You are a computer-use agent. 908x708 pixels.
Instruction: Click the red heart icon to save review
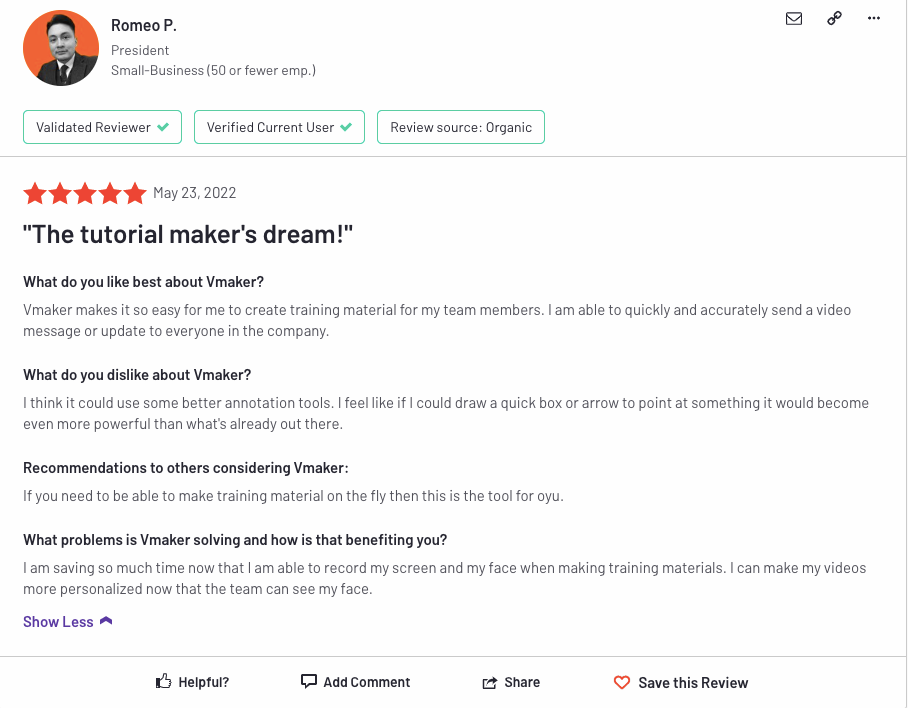click(623, 682)
